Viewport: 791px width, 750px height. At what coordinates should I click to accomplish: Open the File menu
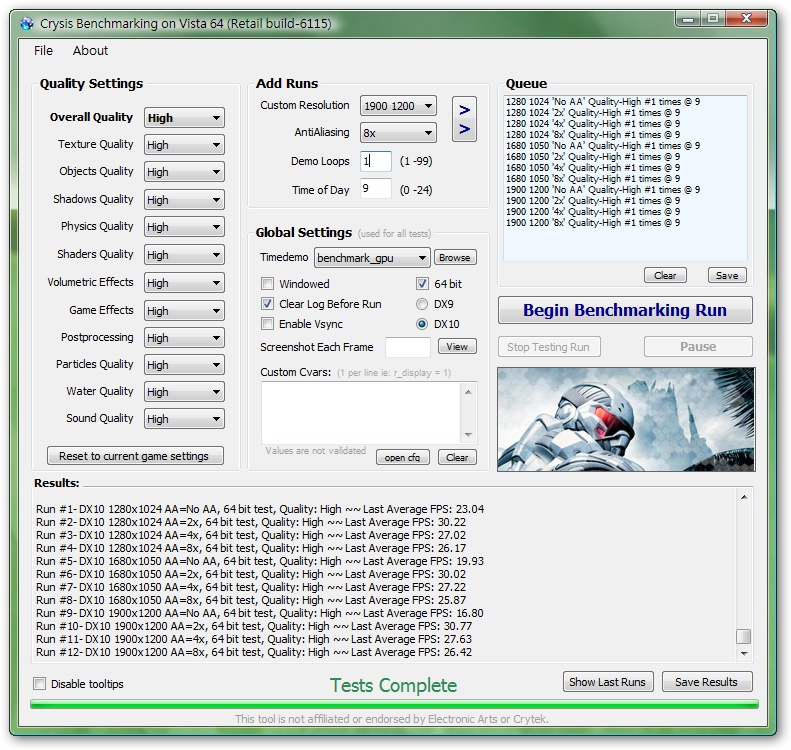coord(43,50)
